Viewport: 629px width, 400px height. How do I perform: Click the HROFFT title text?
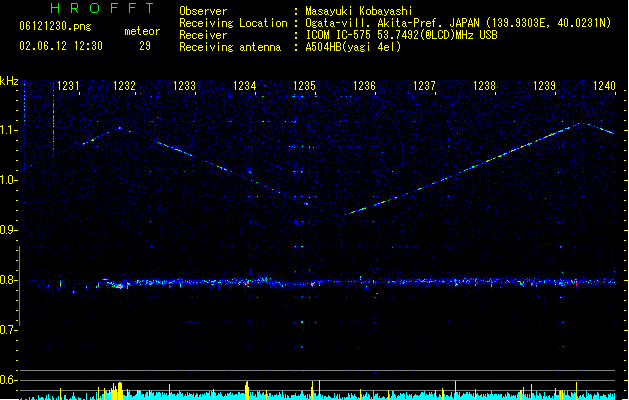(102, 8)
